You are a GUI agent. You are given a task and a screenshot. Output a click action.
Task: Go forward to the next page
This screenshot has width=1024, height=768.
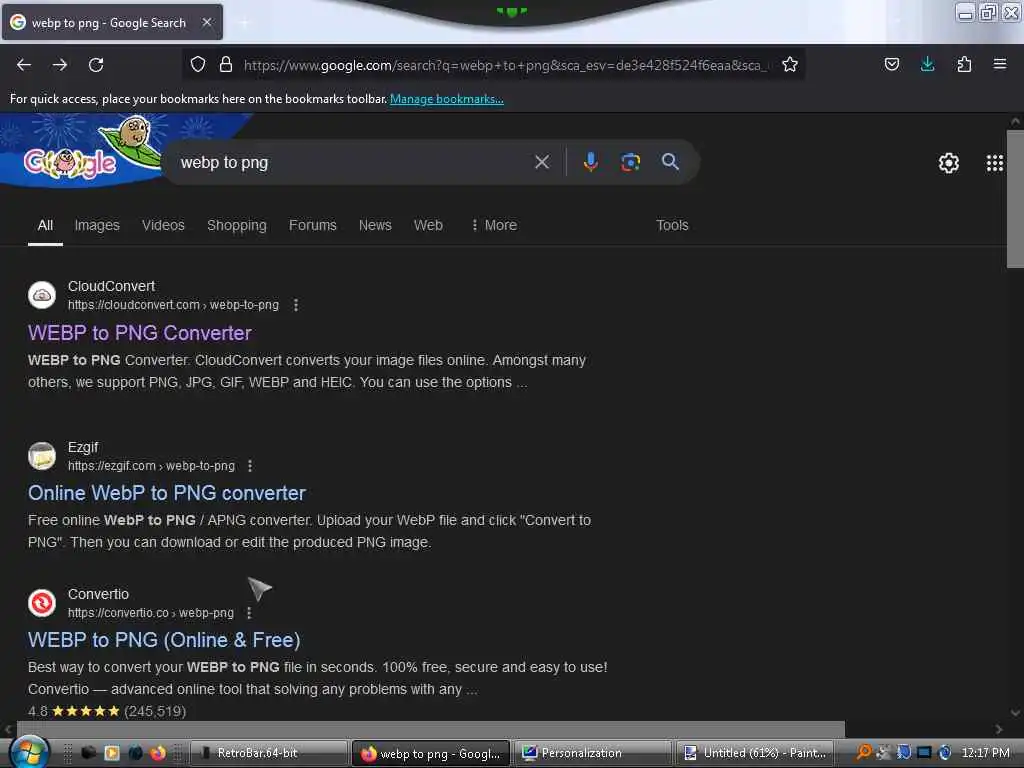60,65
